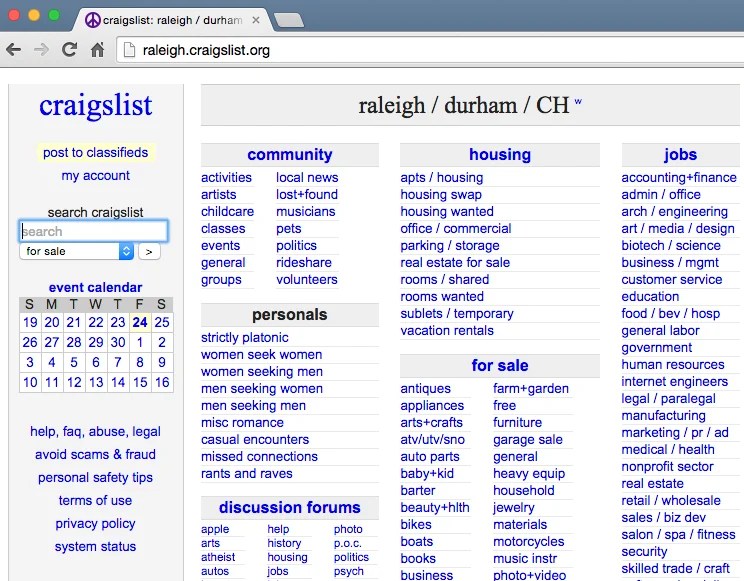View personal safety tips
Viewport: 744px width, 581px height.
coord(95,478)
